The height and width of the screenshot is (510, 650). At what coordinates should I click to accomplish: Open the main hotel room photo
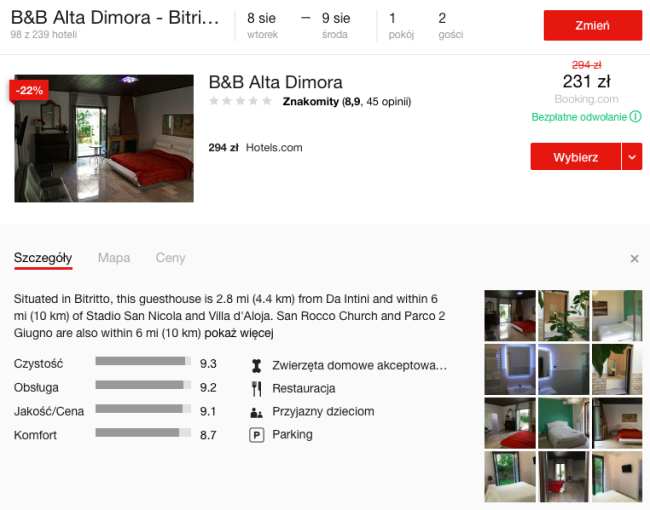103,138
